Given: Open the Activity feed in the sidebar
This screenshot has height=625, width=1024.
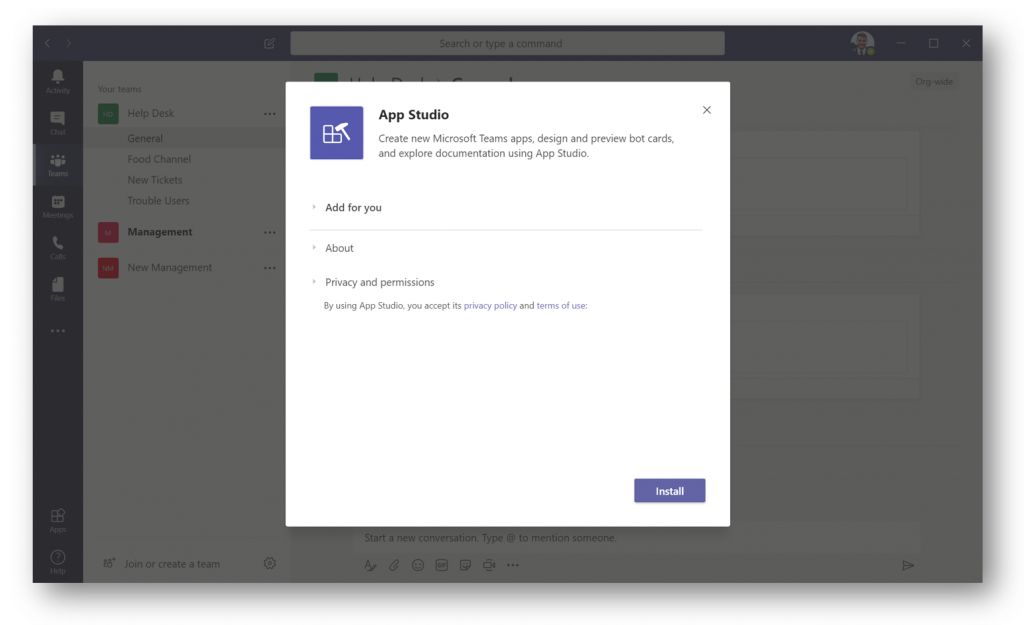Looking at the screenshot, I should 57,81.
